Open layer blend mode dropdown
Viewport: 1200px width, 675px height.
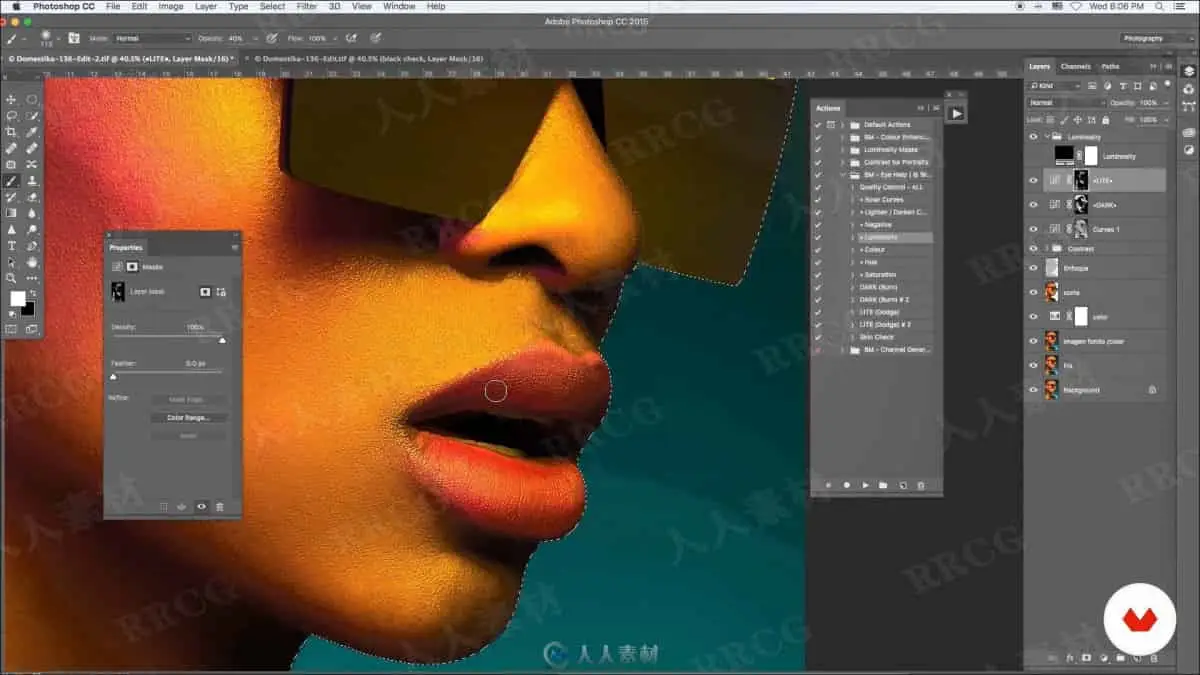[1067, 103]
